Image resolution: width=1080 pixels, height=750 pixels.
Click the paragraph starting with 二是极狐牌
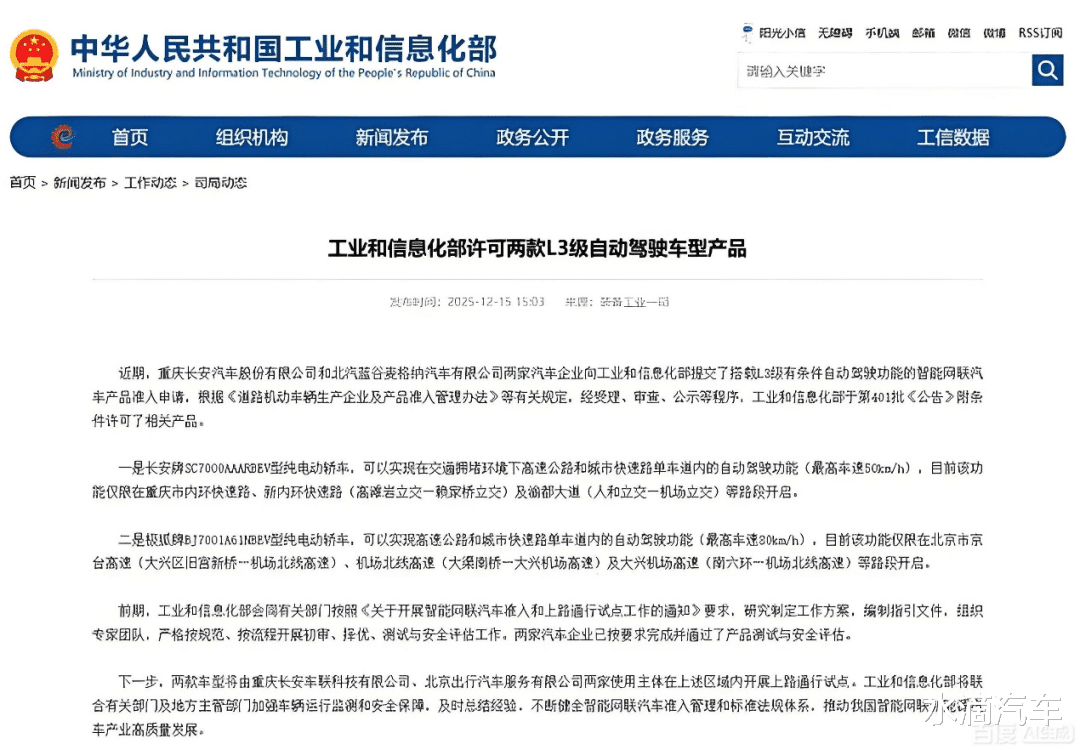pos(537,551)
